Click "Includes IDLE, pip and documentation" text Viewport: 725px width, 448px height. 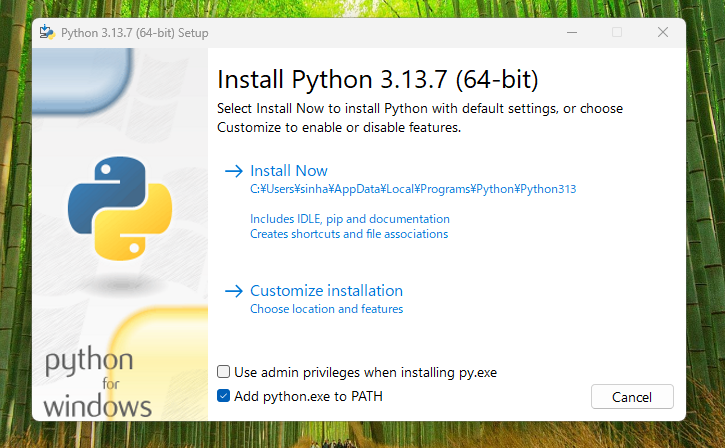349,218
